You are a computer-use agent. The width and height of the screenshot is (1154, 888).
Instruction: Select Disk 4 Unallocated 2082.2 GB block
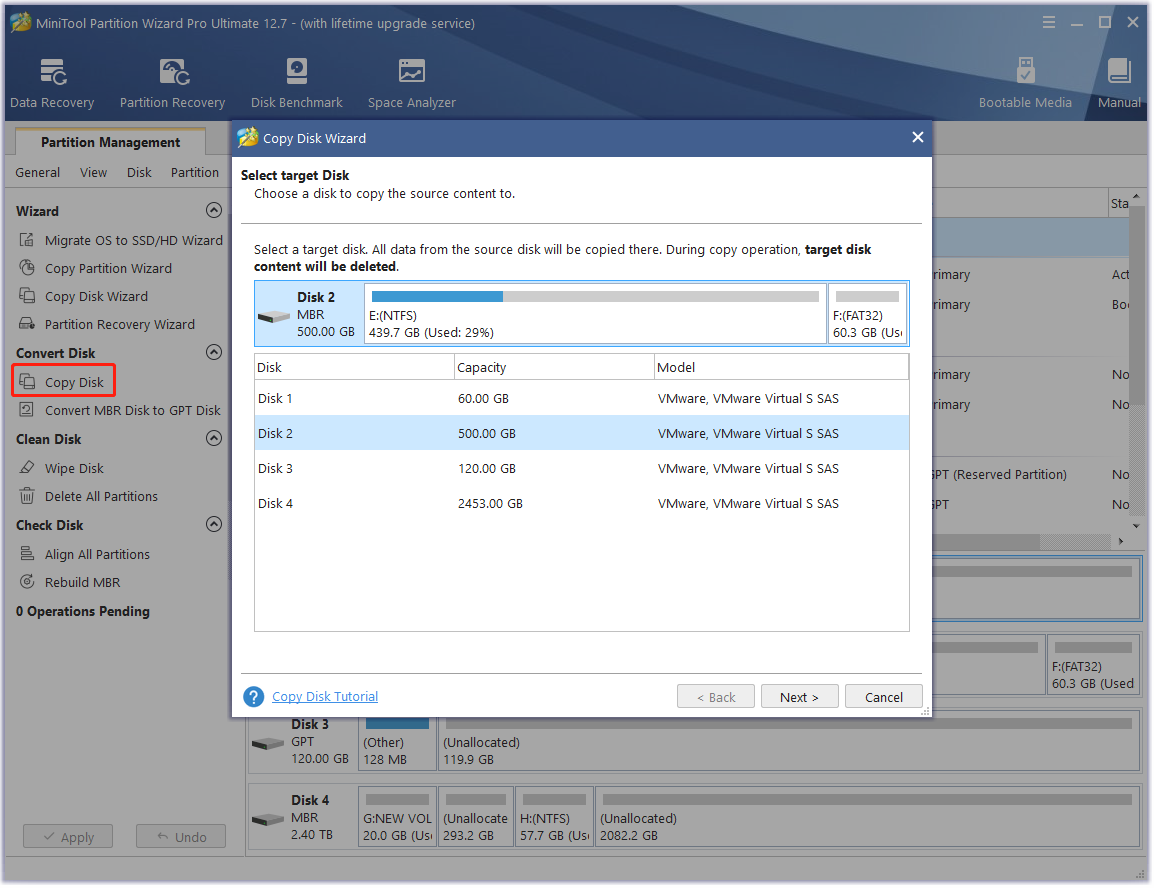point(868,819)
